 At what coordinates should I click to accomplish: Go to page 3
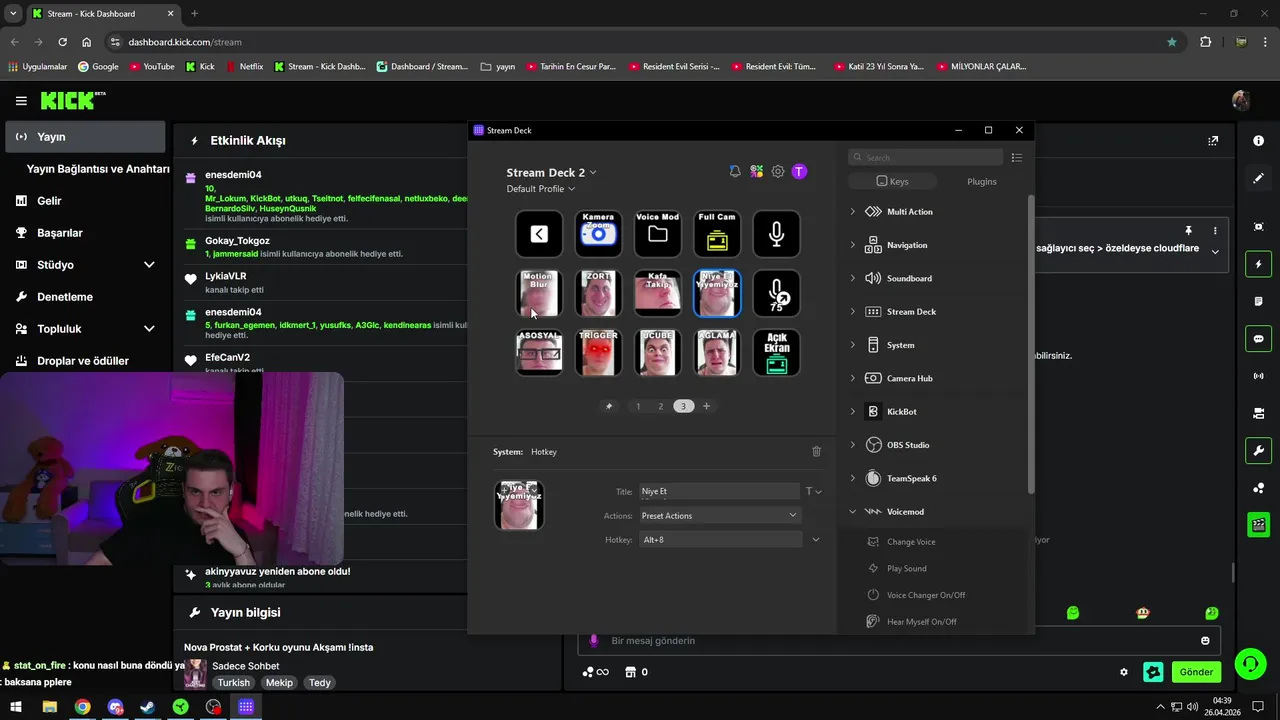[684, 406]
